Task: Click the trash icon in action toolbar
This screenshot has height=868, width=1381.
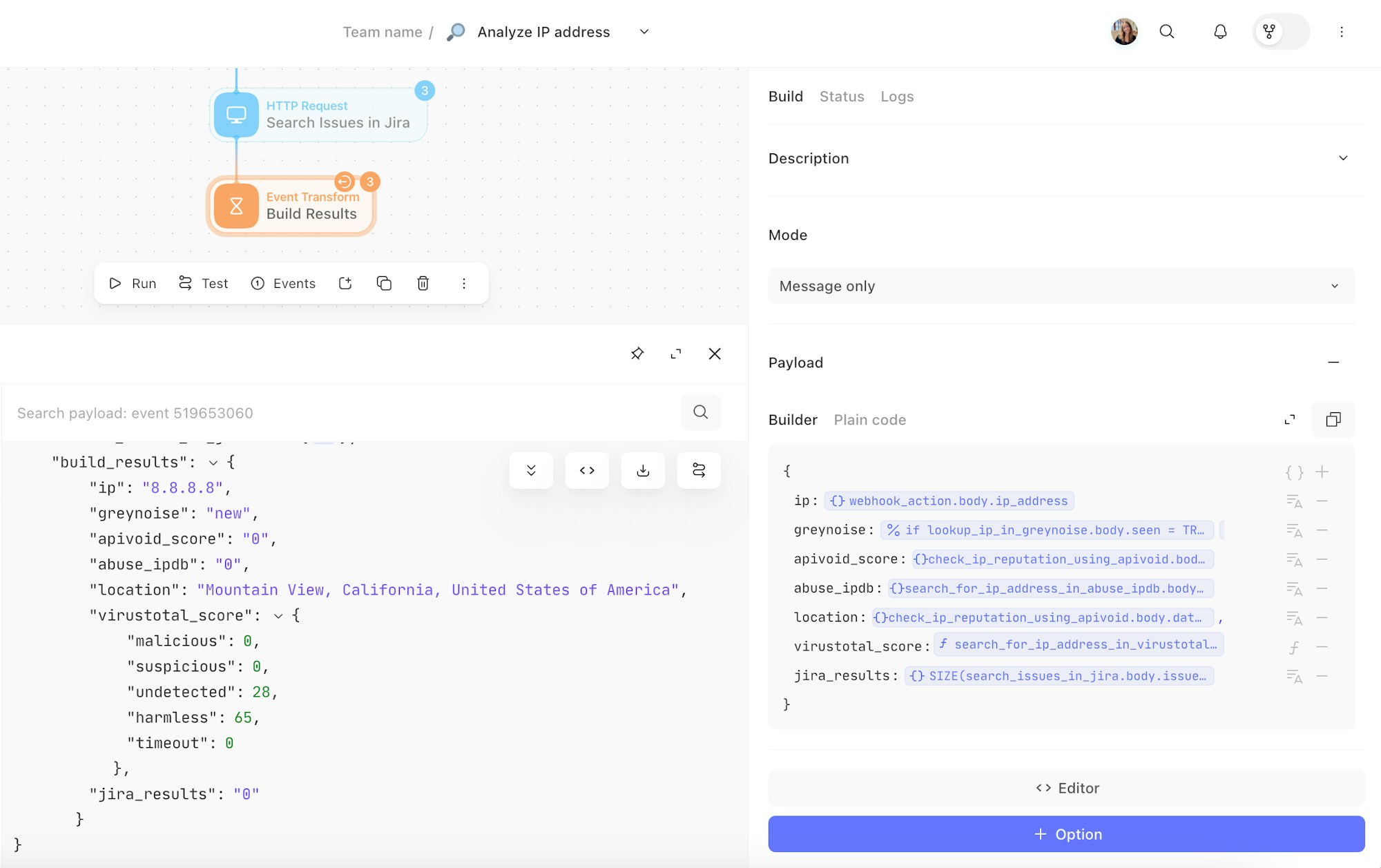Action: (x=423, y=283)
